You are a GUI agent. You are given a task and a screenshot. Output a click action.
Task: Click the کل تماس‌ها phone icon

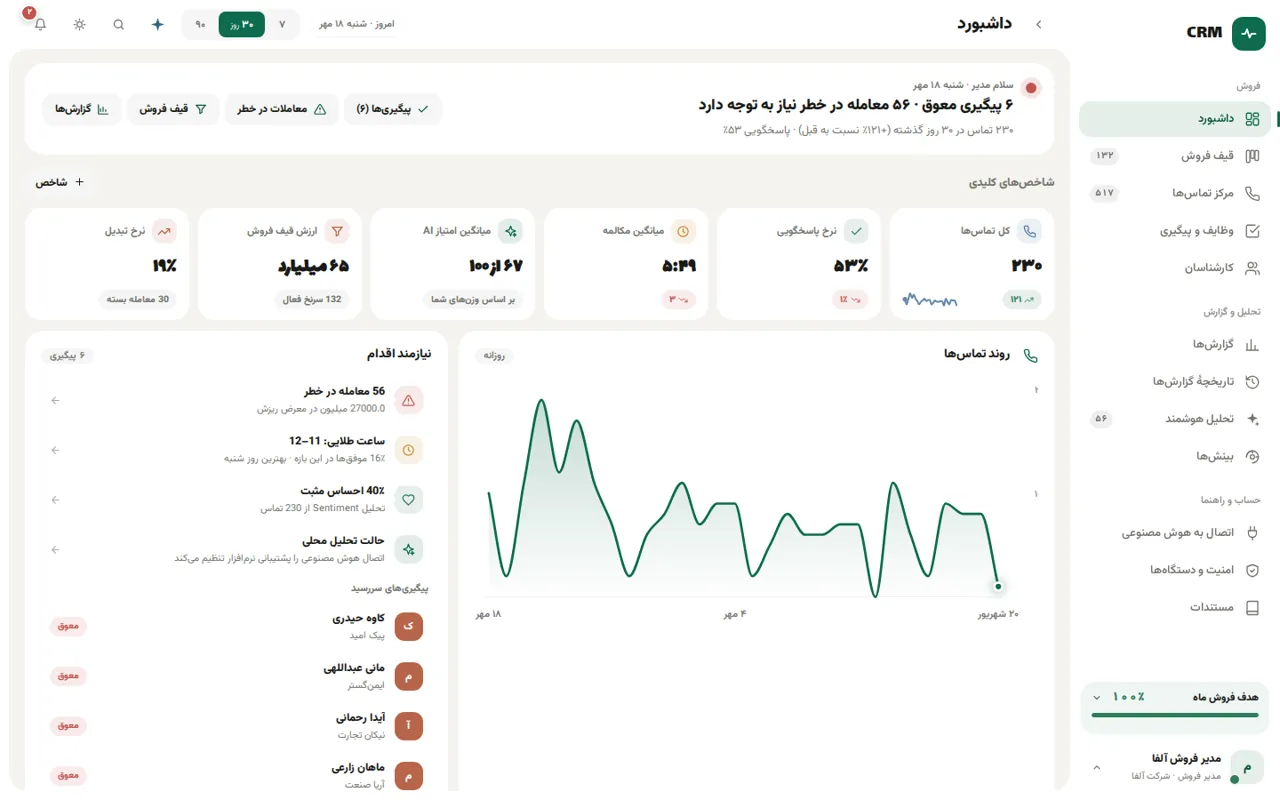coord(1030,231)
